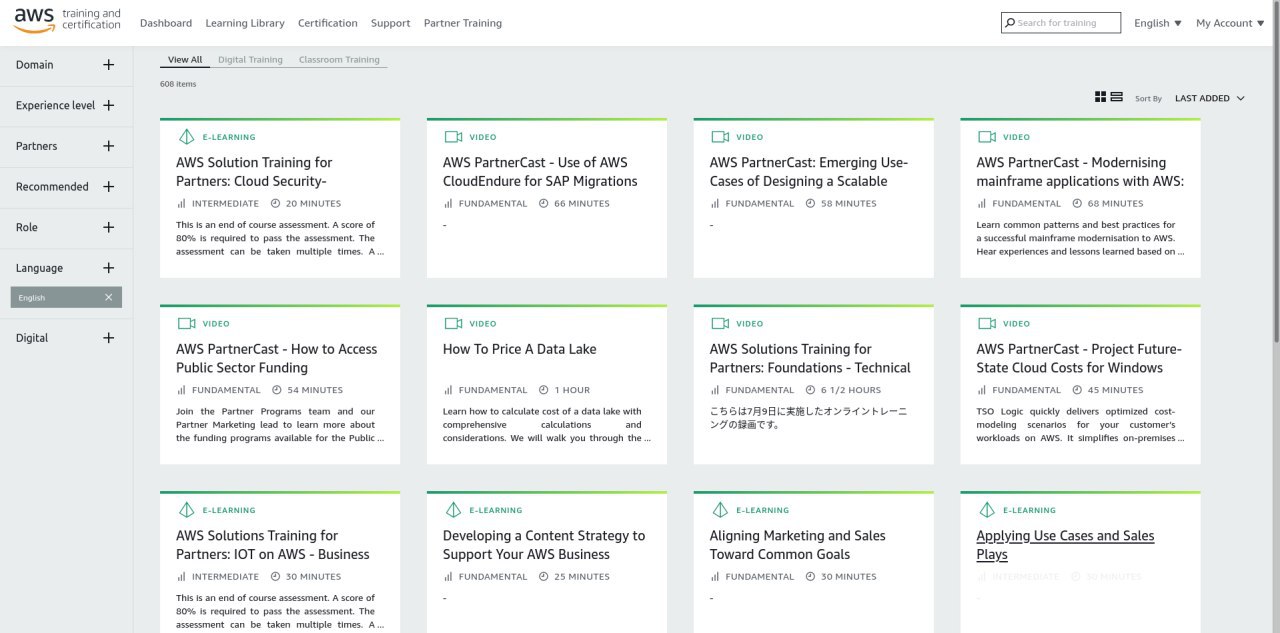1280x633 pixels.
Task: Click e-learning icon on IOT on AWS card
Action: click(x=186, y=510)
